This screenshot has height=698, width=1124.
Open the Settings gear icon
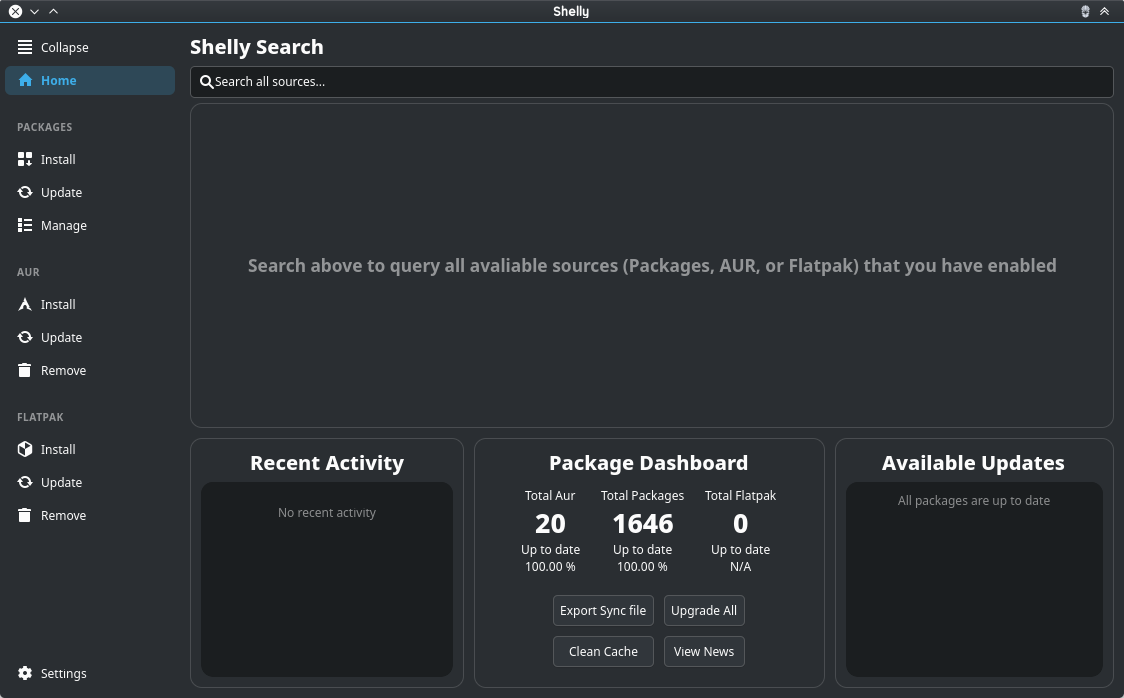[25, 673]
